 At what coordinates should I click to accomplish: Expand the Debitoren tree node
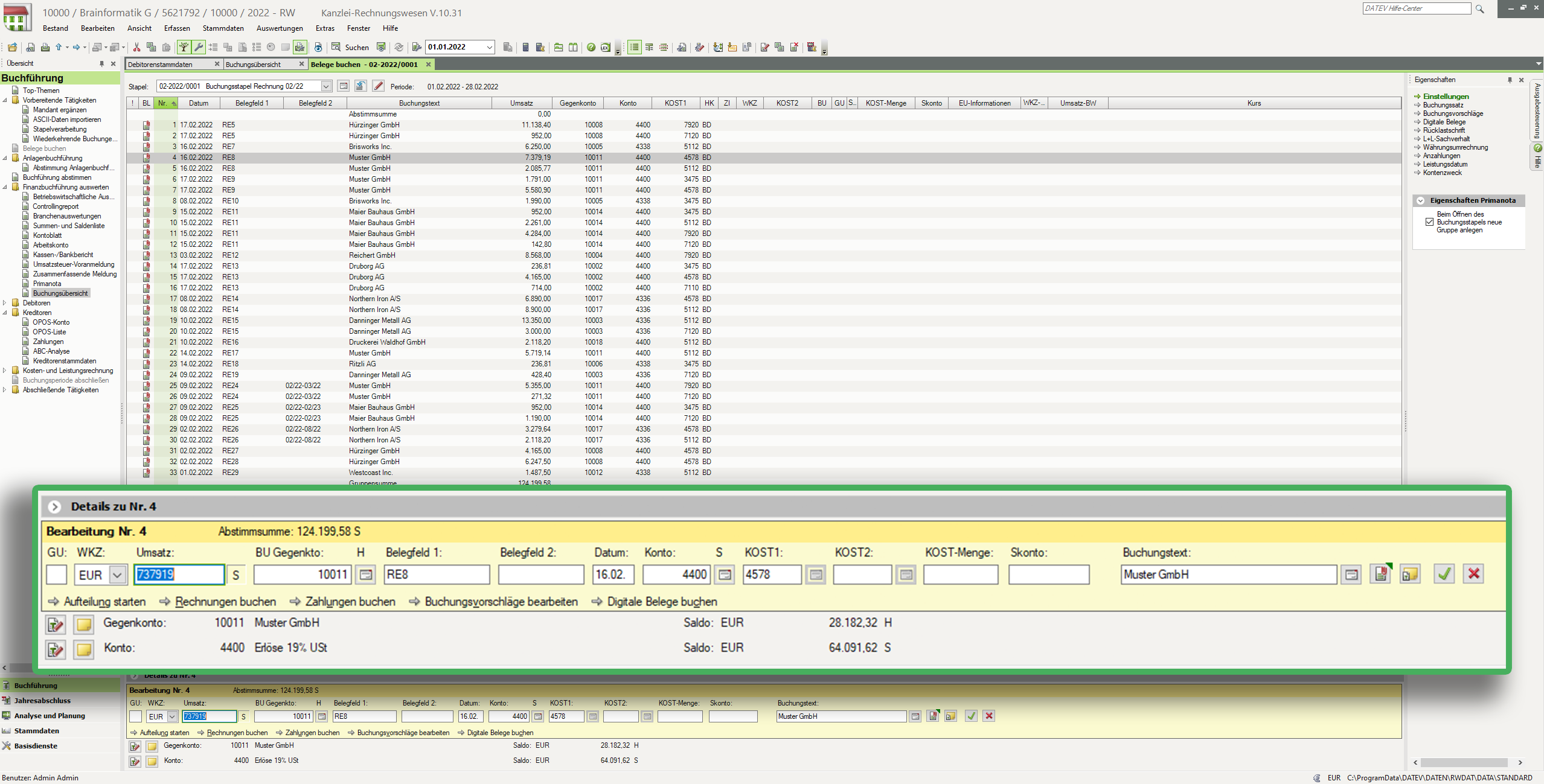tap(5, 303)
